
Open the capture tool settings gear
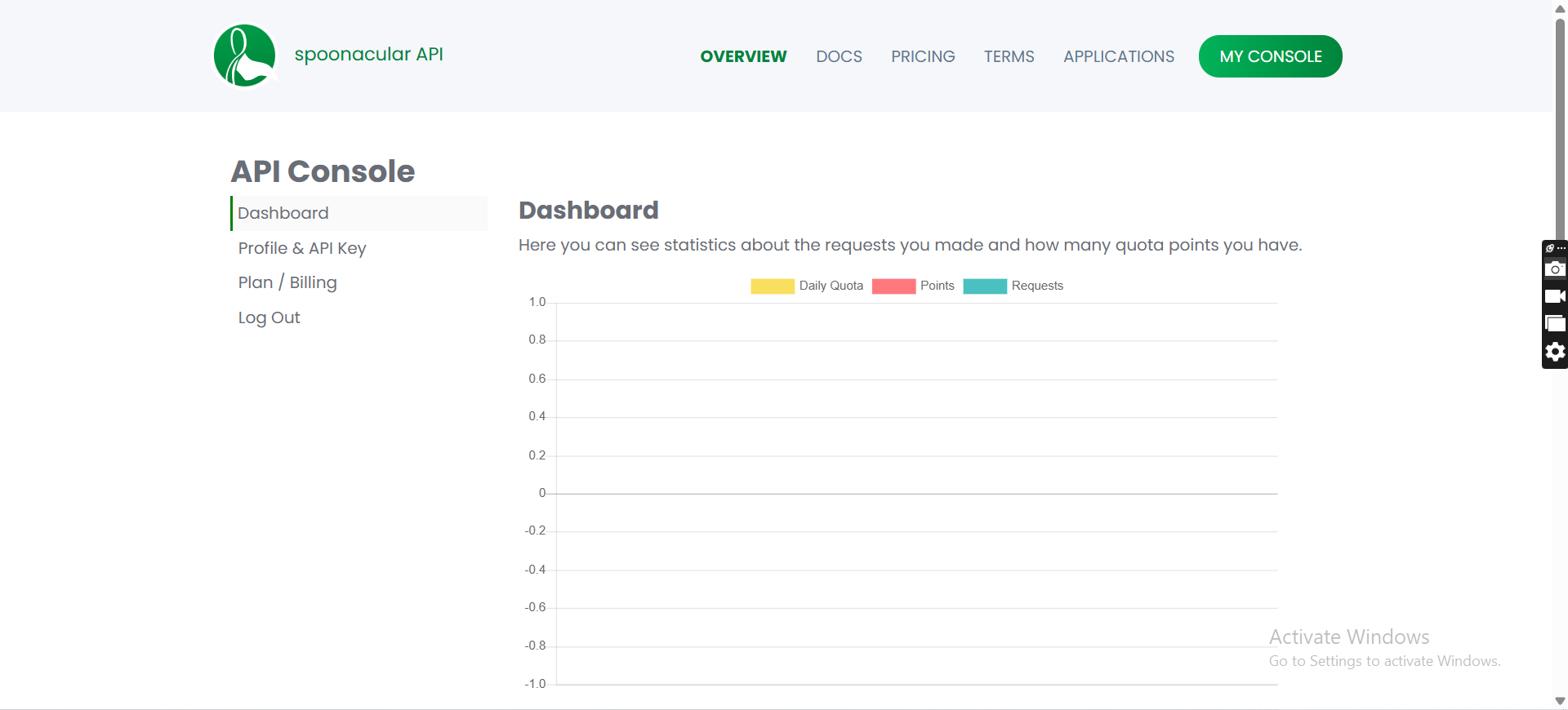pyautogui.click(x=1555, y=352)
